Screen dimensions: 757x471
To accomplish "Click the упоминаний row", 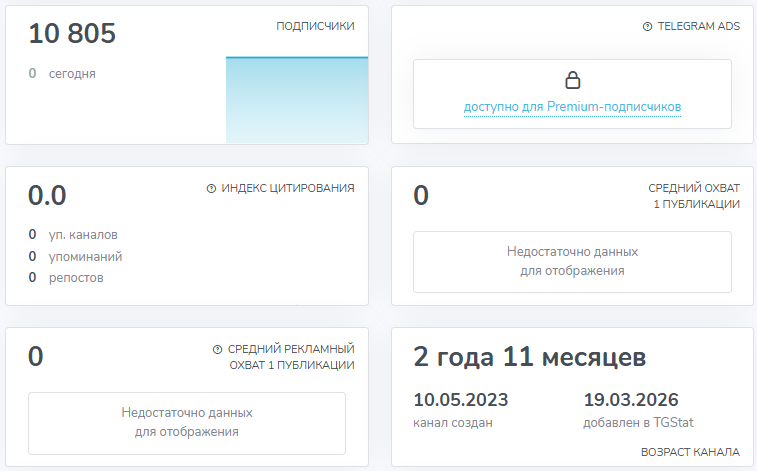I will 75,256.
